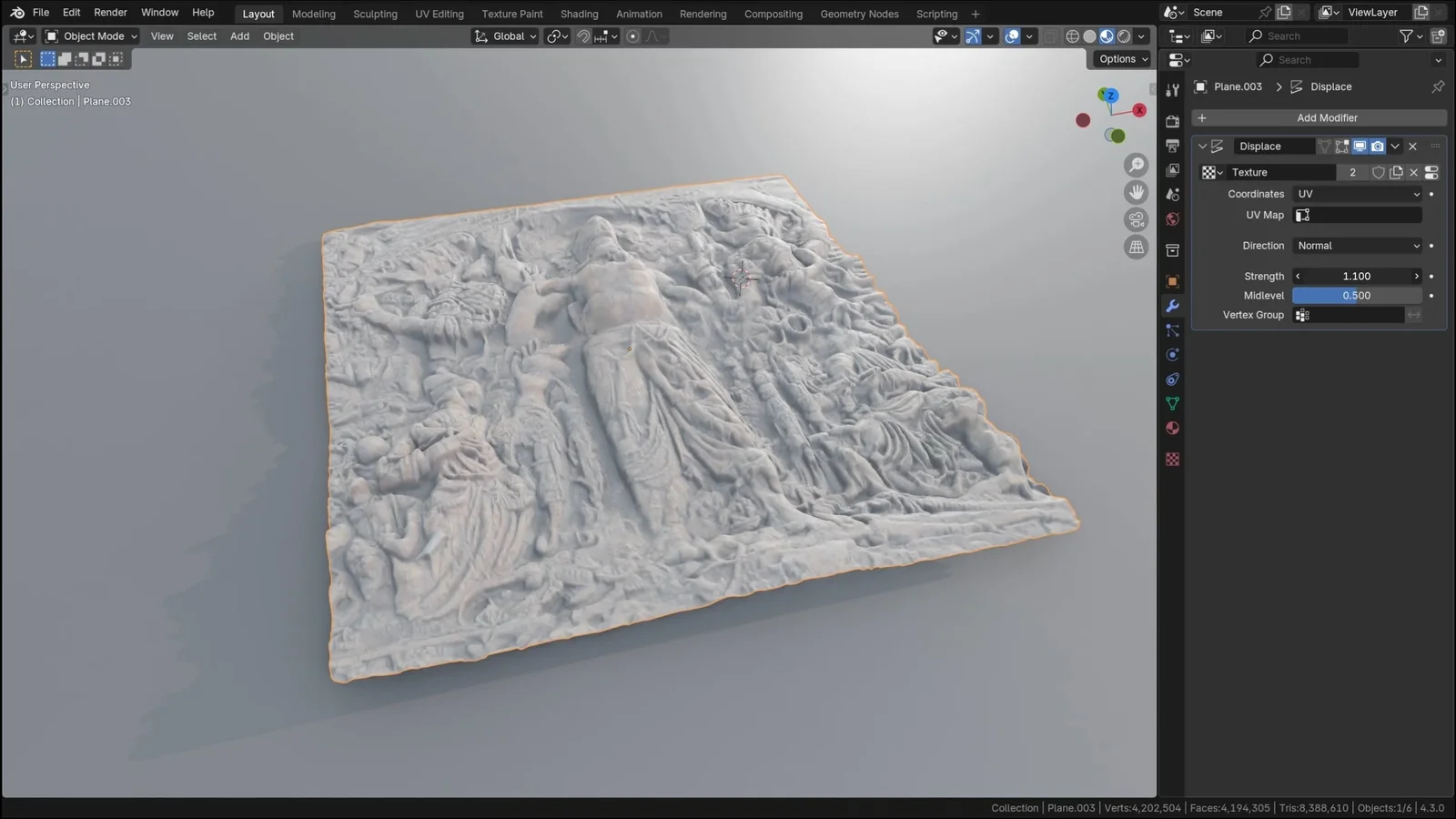Open the Physics Properties tab
Image resolution: width=1456 pixels, height=819 pixels.
click(1172, 355)
